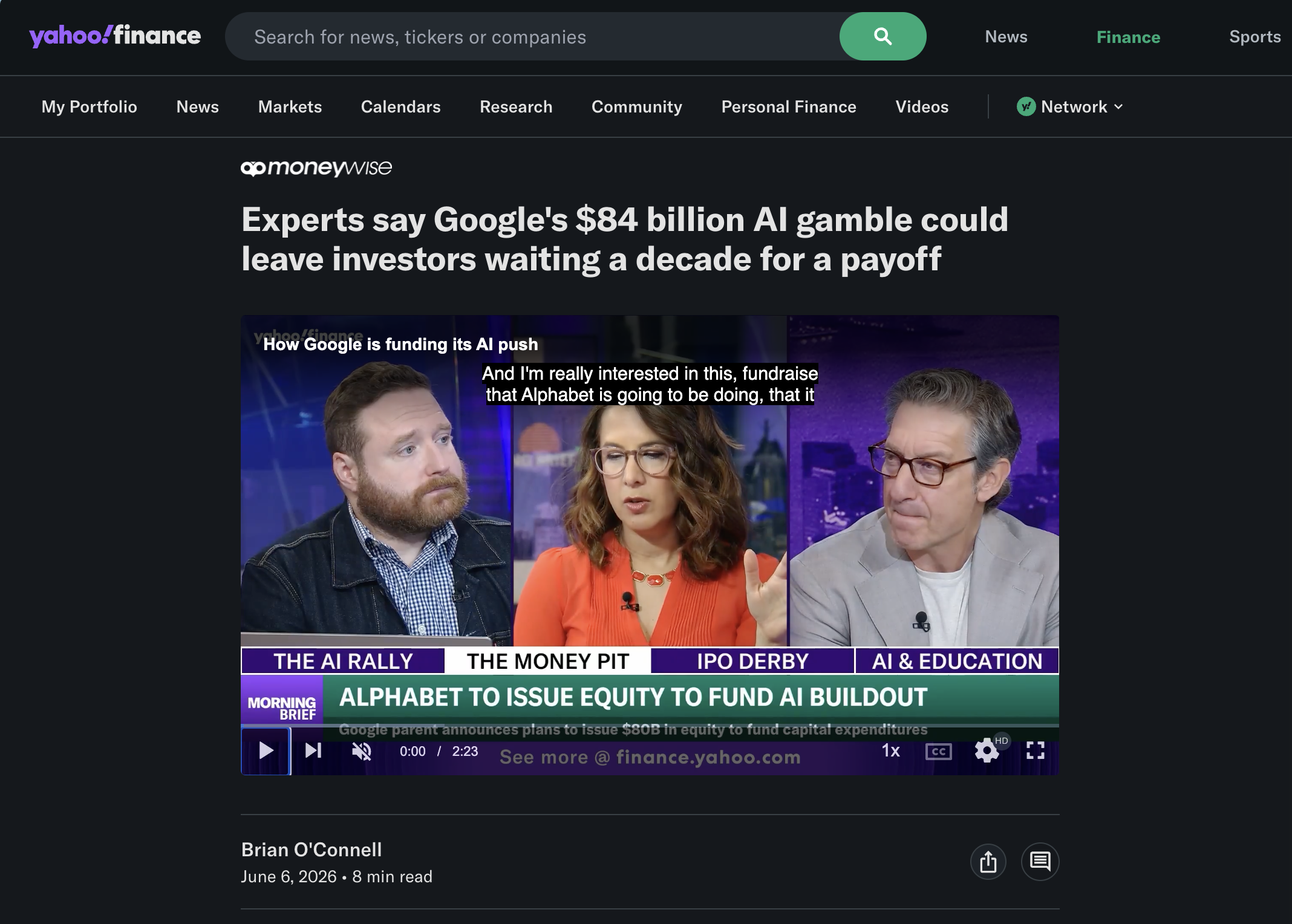Change the 1x playback speed
Viewport: 1292px width, 924px height.
pyautogui.click(x=891, y=751)
